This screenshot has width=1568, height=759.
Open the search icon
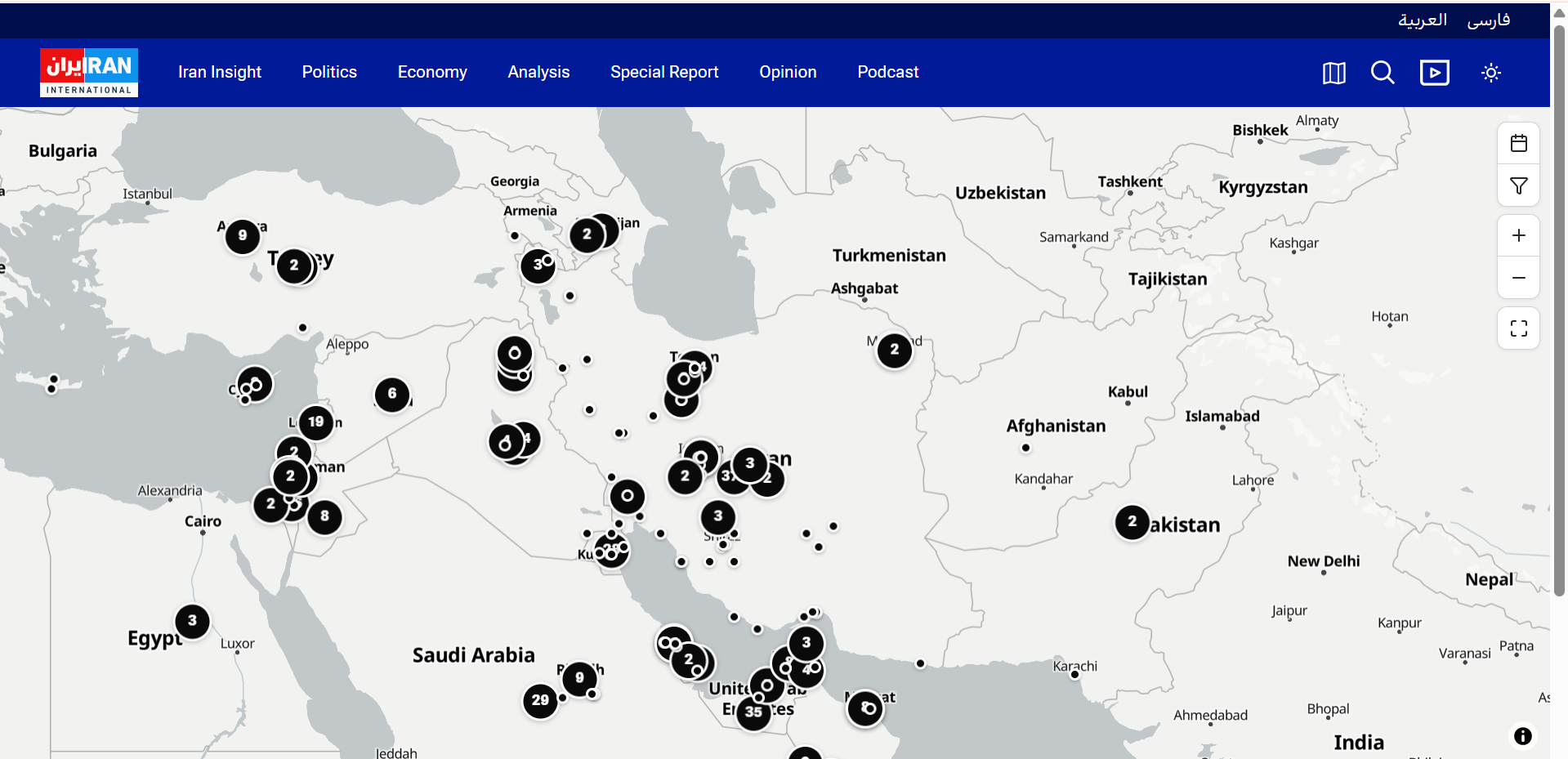click(x=1383, y=73)
